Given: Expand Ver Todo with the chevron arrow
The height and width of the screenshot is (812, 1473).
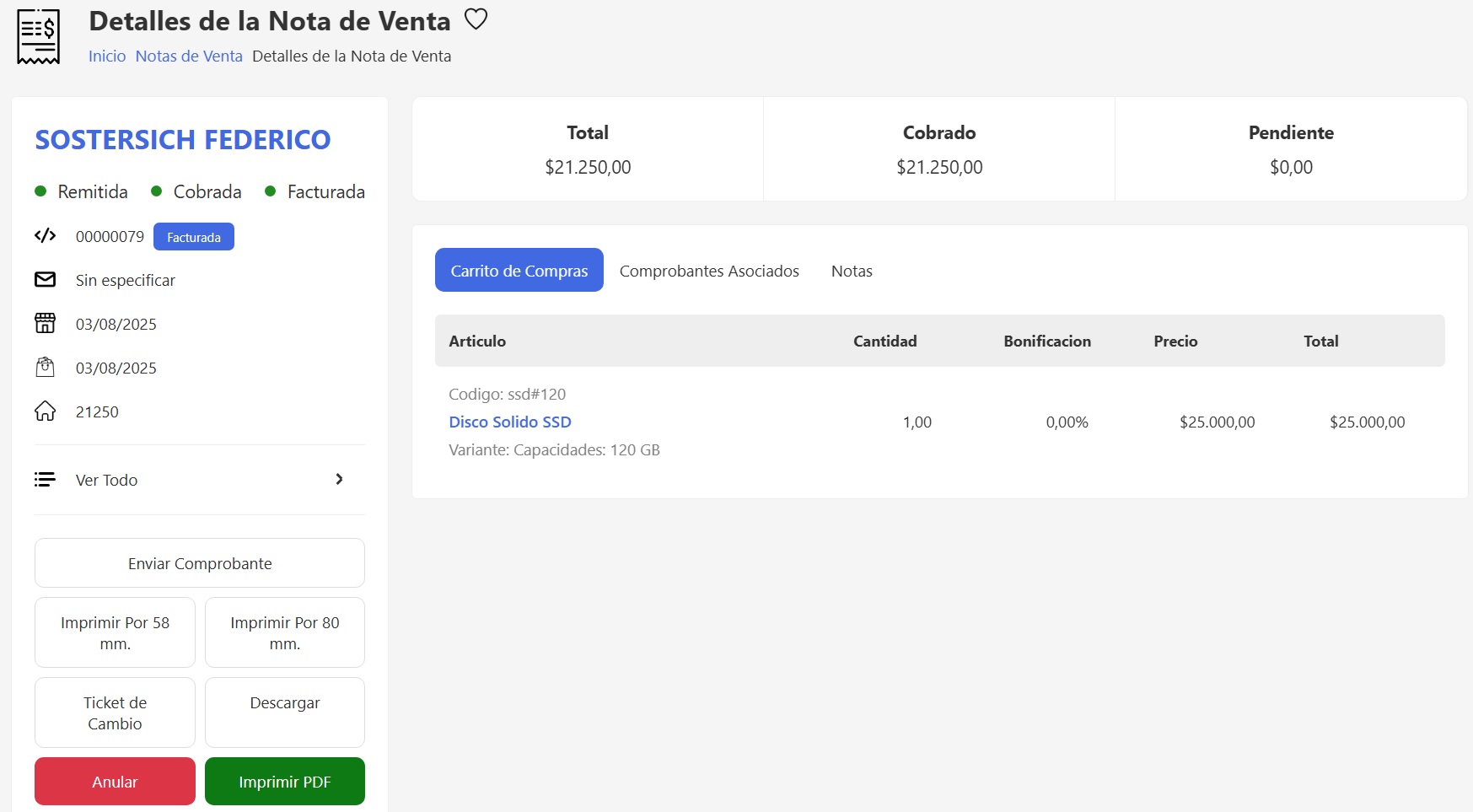Looking at the screenshot, I should pos(339,480).
